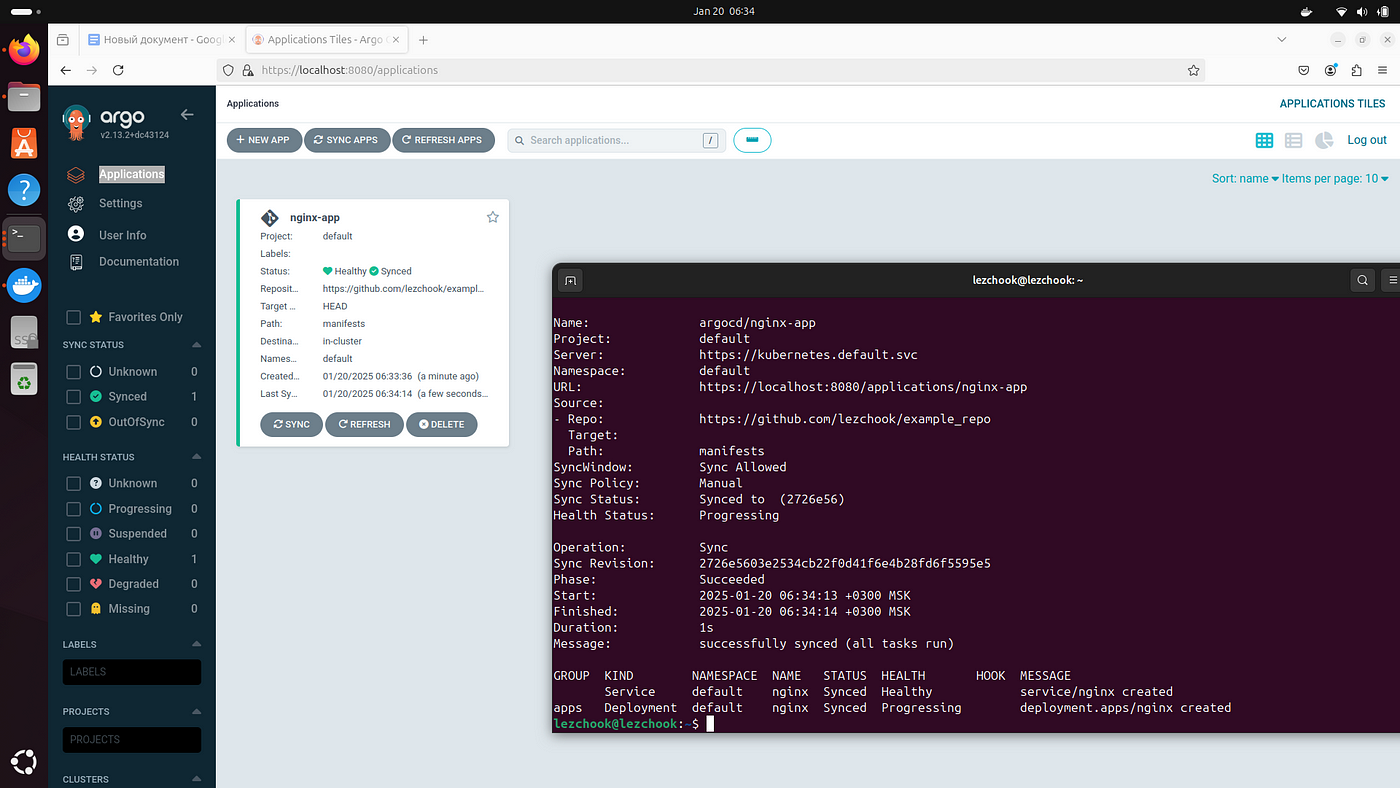Screen dimensions: 1400x788
Task: Collapse the LABELS filter section
Action: [x=196, y=644]
